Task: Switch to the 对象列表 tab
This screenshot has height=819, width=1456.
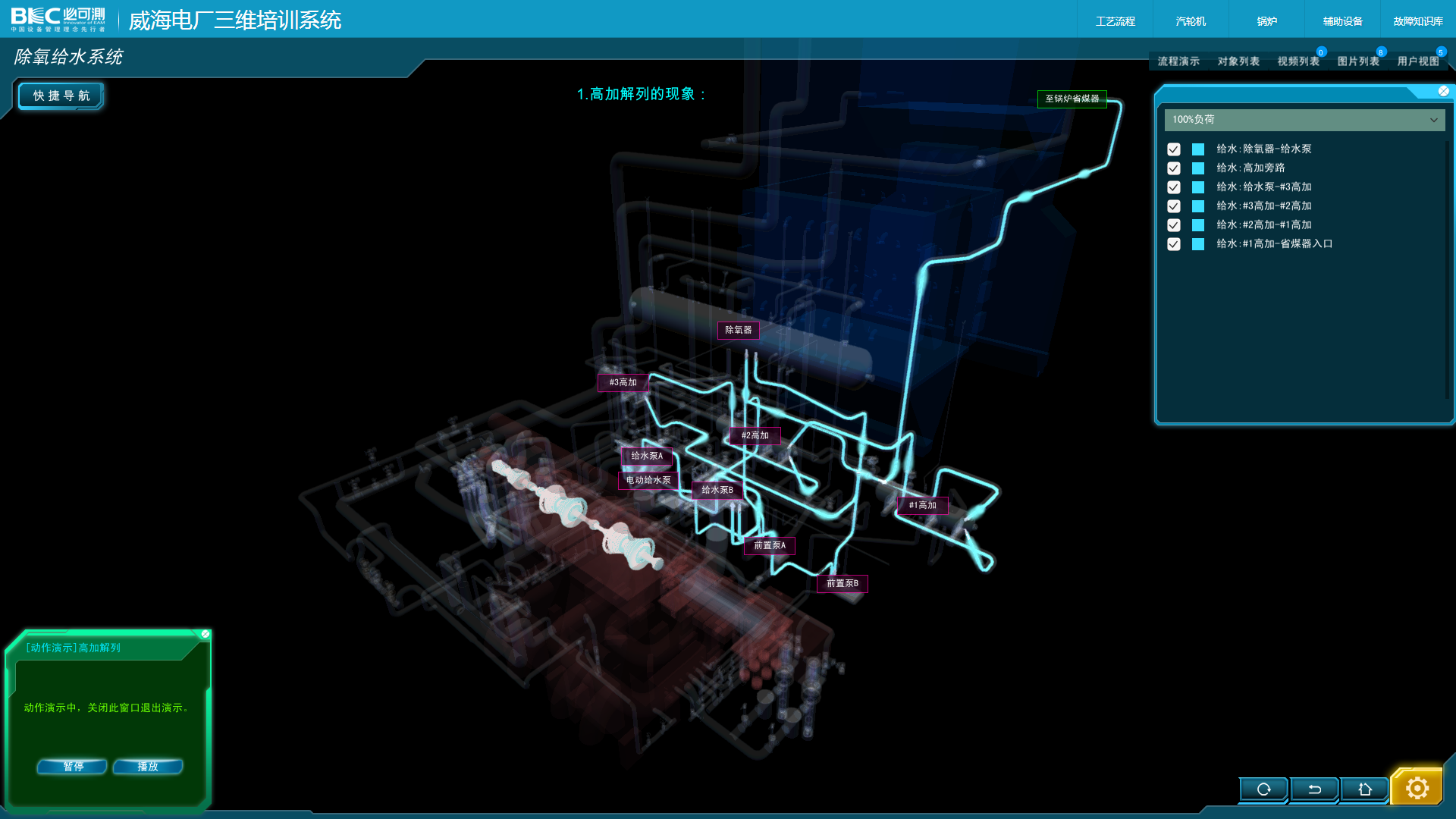Action: click(x=1238, y=61)
